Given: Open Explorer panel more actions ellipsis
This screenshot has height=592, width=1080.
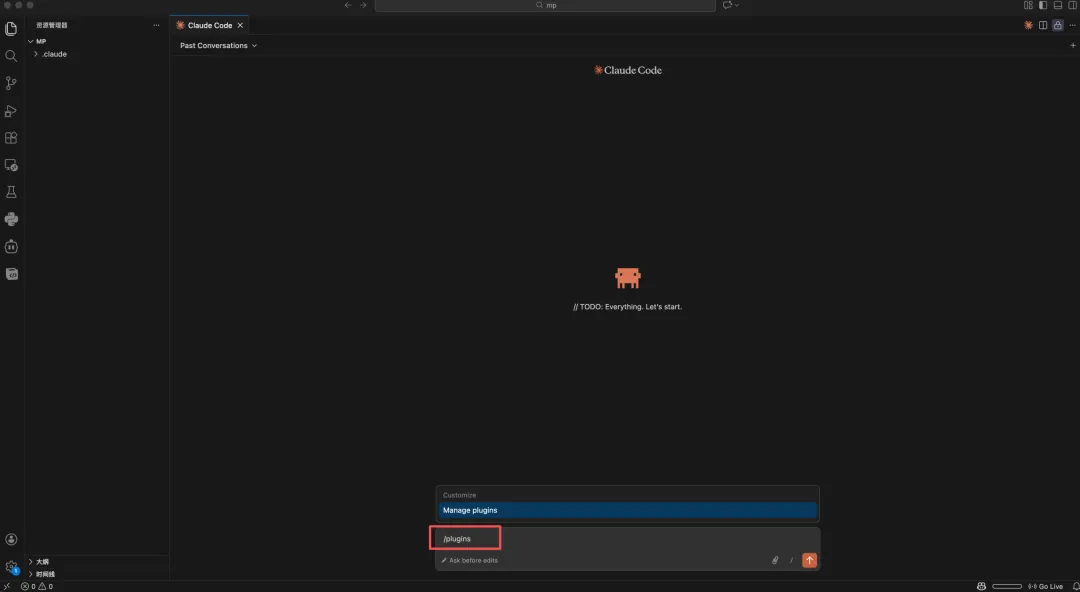Looking at the screenshot, I should [x=156, y=25].
